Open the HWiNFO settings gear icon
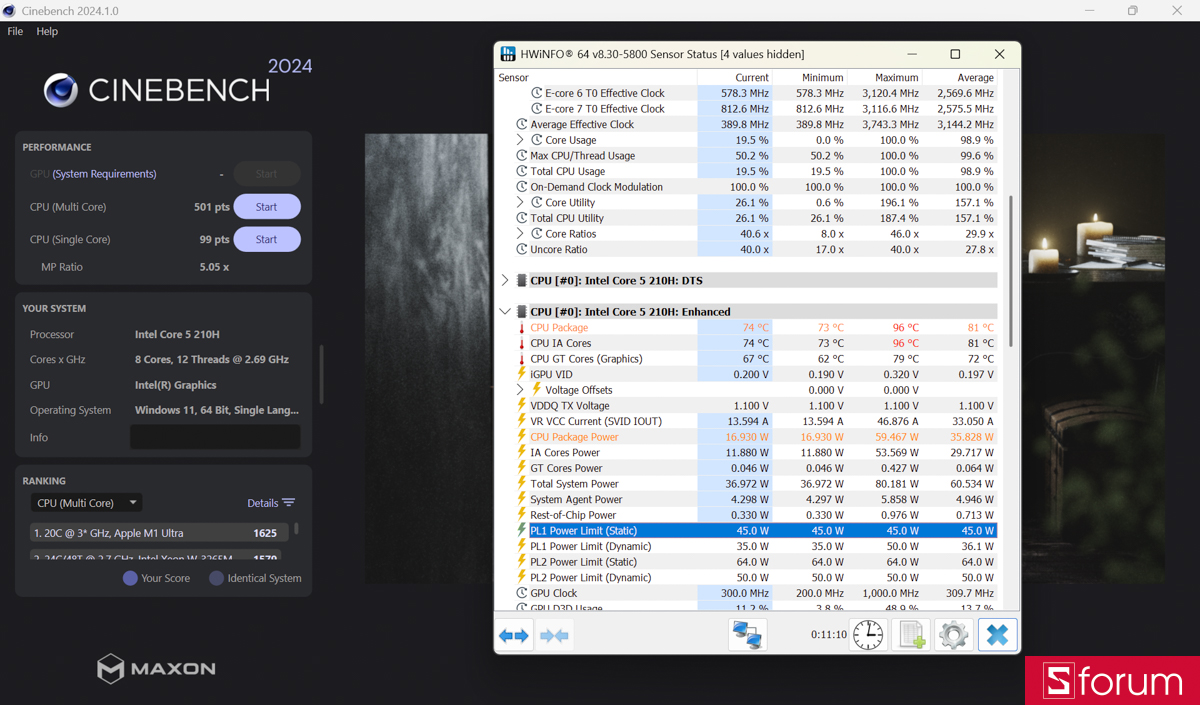1200x705 pixels. click(952, 634)
